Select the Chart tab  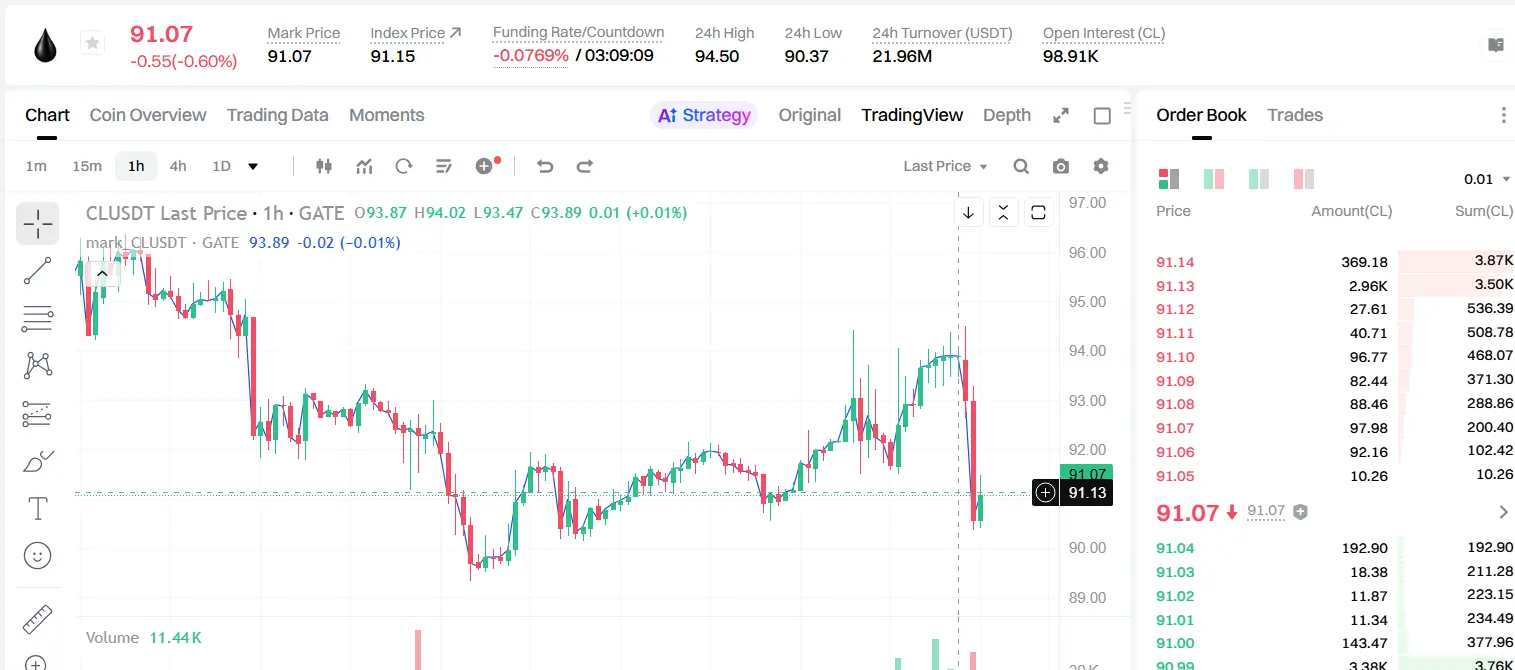point(47,115)
